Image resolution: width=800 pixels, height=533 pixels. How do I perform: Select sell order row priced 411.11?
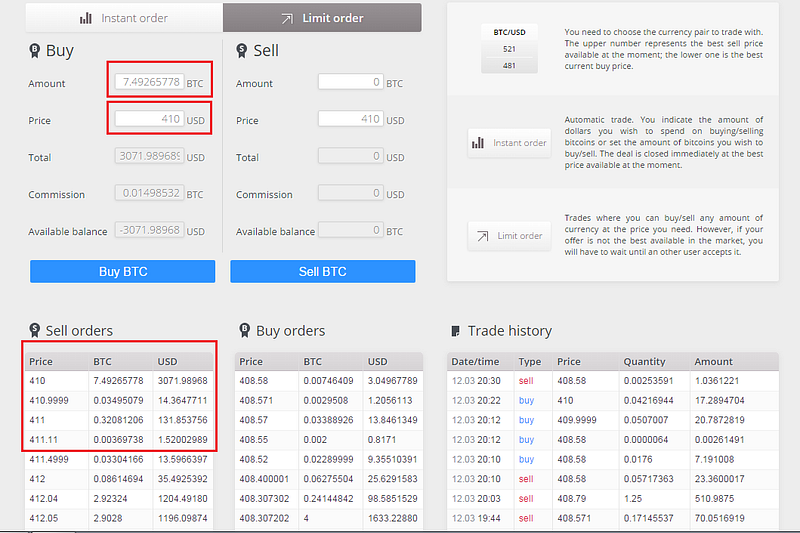tap(119, 440)
